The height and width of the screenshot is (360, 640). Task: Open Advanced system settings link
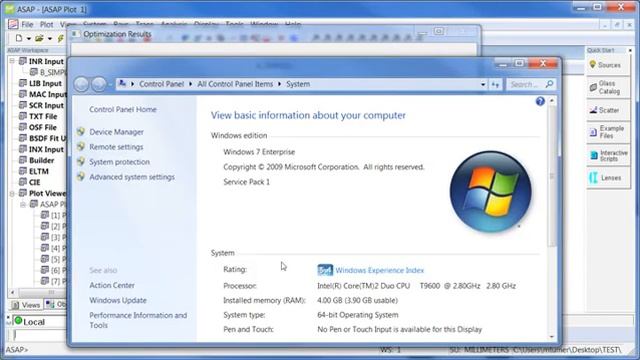tap(132, 177)
